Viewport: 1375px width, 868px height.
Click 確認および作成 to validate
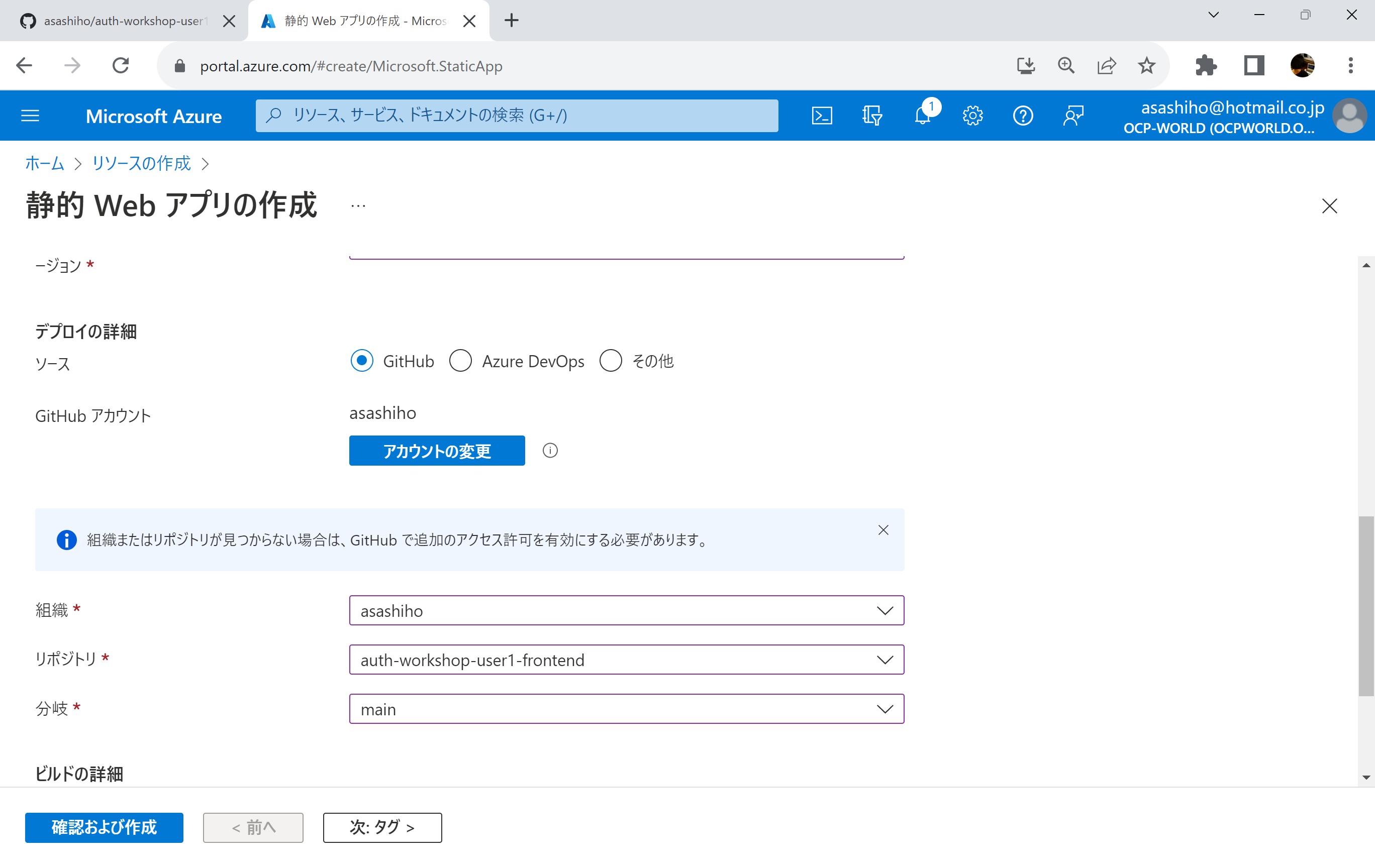[x=104, y=827]
